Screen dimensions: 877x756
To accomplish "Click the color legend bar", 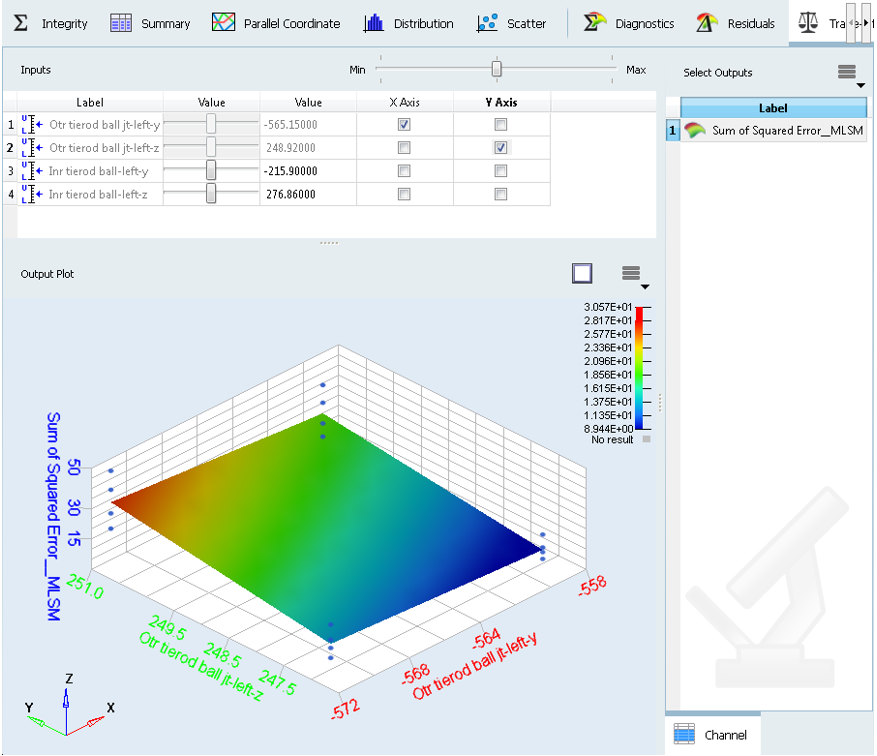I will coord(639,368).
